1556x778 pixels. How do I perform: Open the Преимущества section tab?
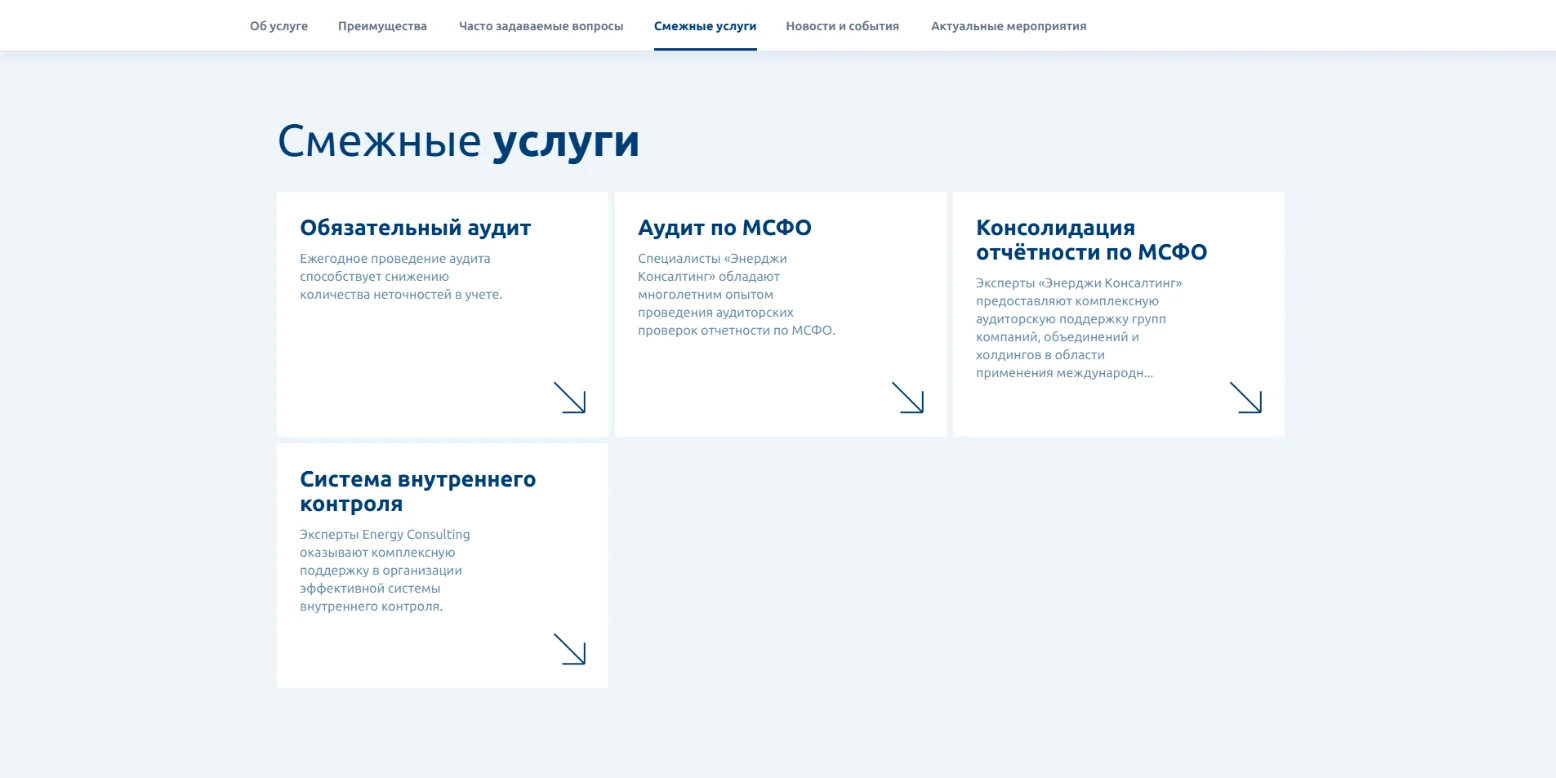click(382, 26)
